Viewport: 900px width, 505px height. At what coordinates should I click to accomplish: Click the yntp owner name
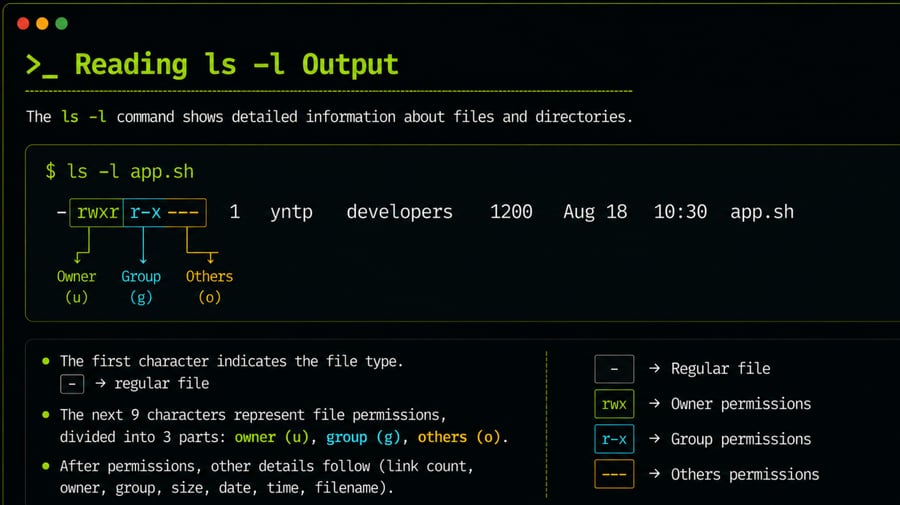292,212
